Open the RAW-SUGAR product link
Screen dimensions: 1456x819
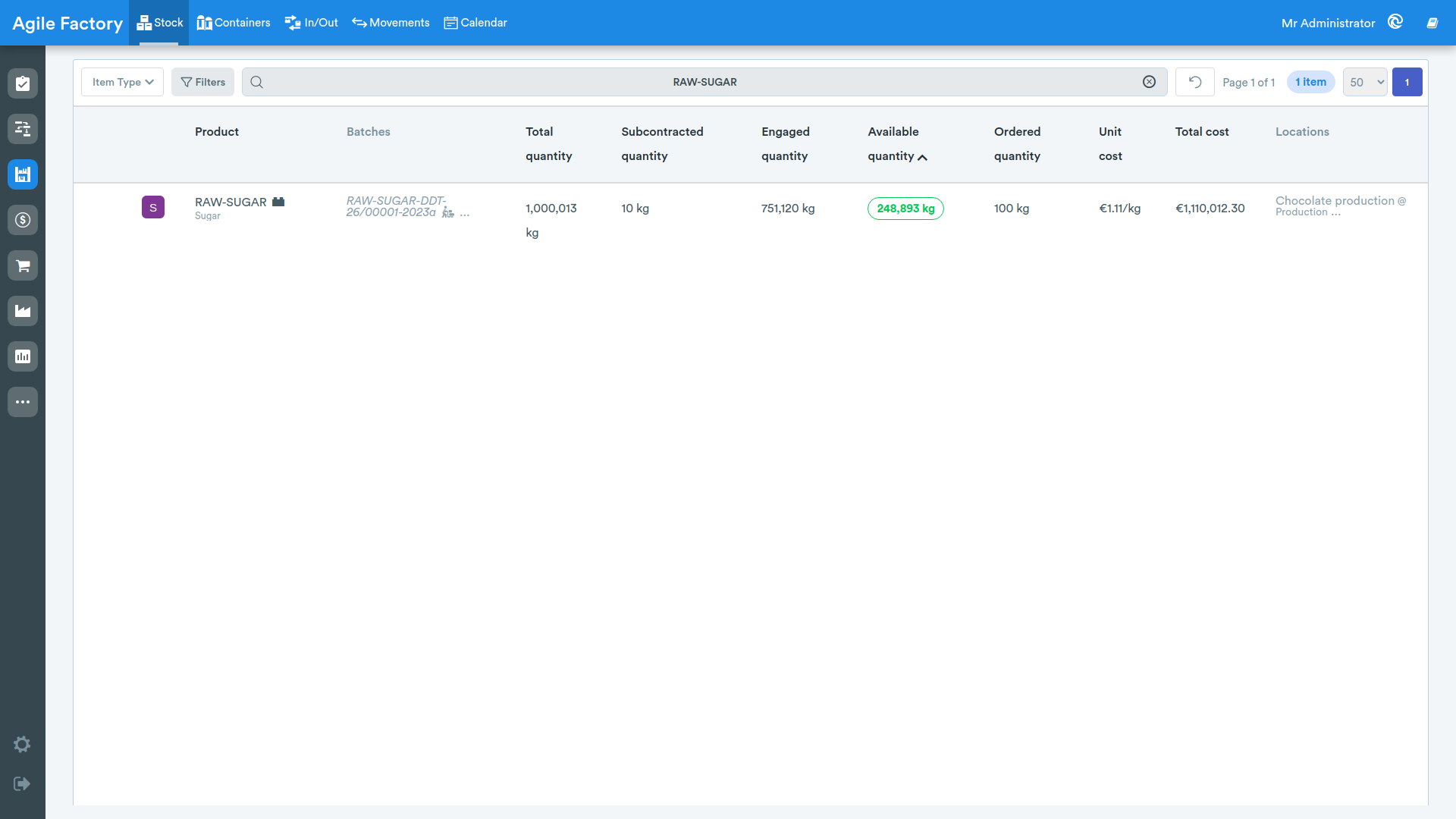point(231,202)
